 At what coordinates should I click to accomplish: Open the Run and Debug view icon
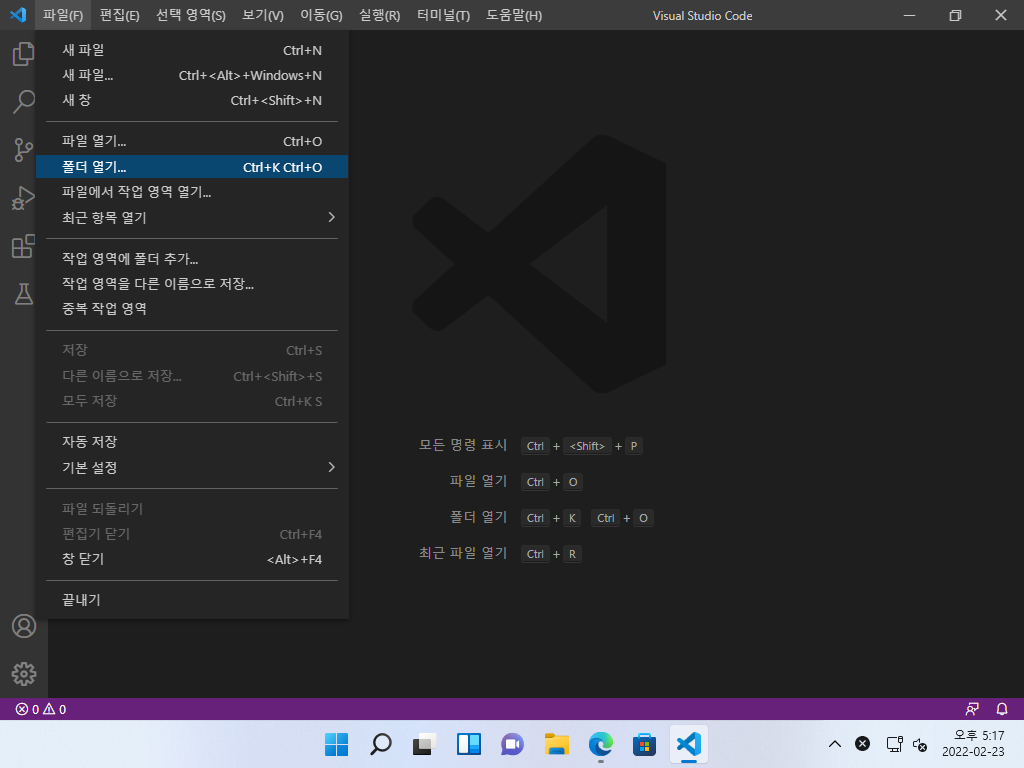click(24, 198)
